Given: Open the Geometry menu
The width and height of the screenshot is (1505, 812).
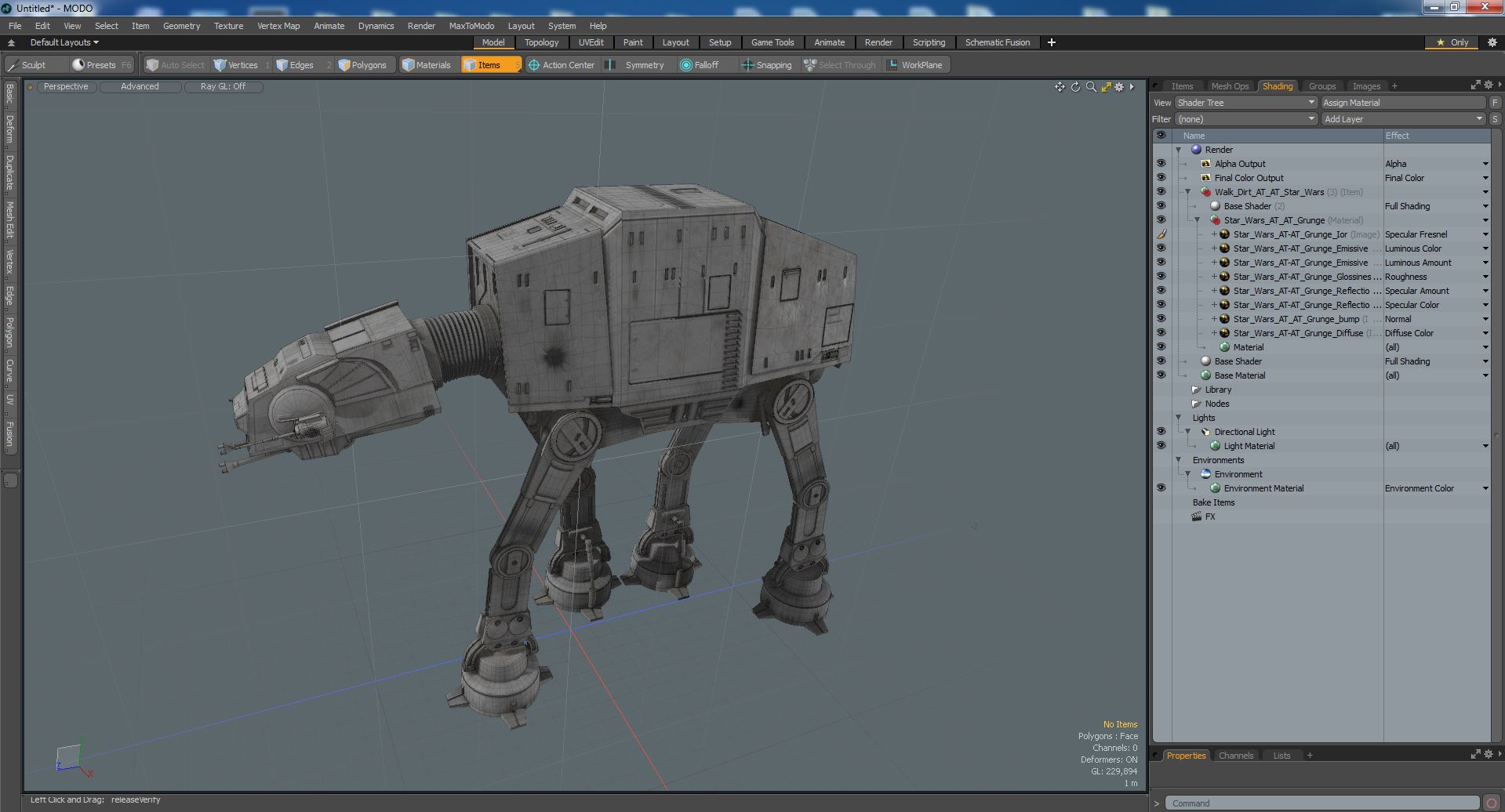Looking at the screenshot, I should pyautogui.click(x=181, y=26).
